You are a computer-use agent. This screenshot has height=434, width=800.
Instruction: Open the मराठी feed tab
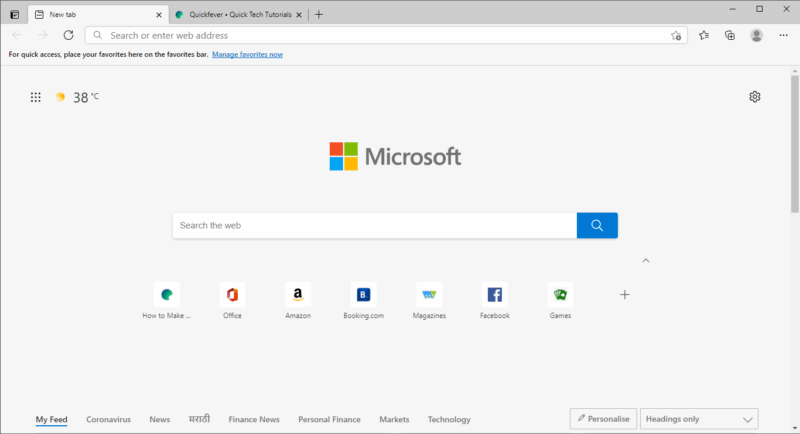click(199, 419)
